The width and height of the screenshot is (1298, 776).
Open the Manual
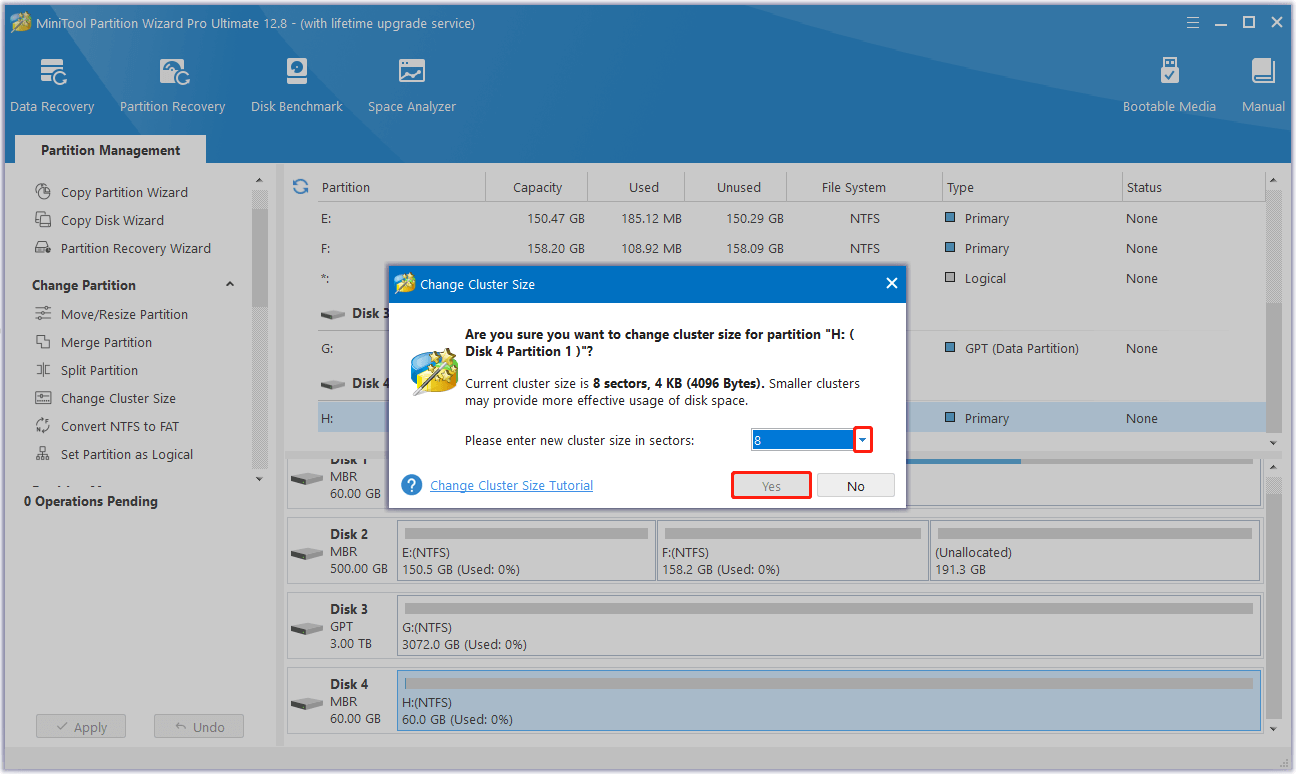click(x=1263, y=86)
